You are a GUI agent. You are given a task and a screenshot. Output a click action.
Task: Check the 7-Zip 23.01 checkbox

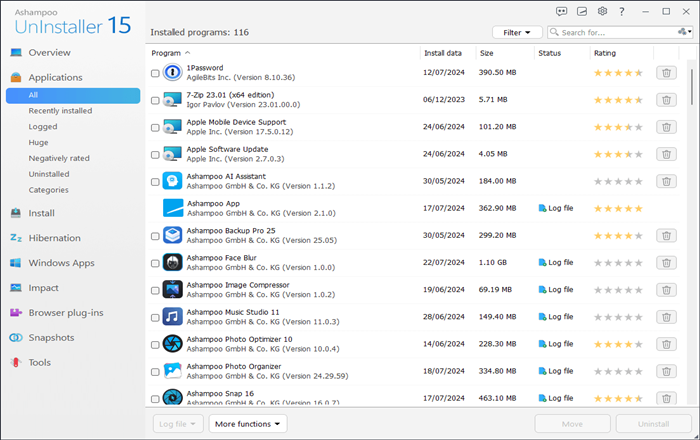tap(155, 100)
